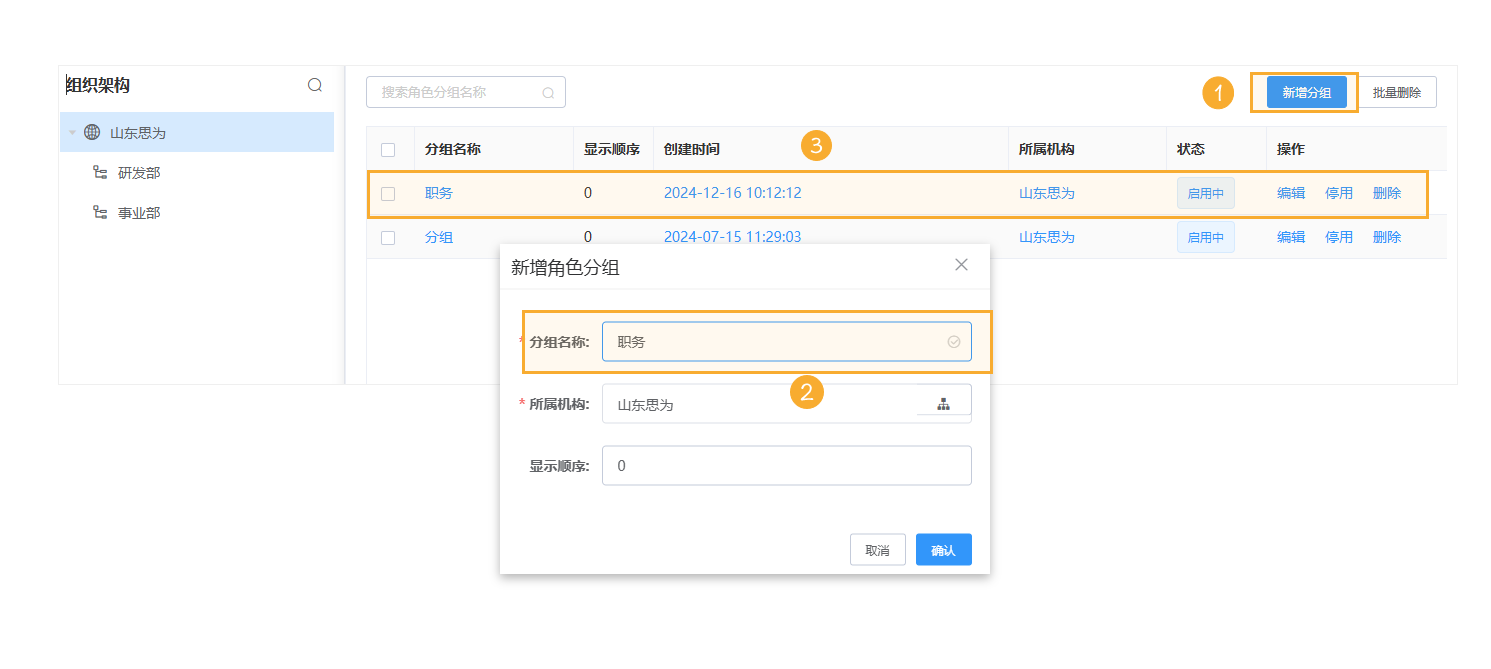Open the 编辑 link for the 分组 row

(1290, 237)
